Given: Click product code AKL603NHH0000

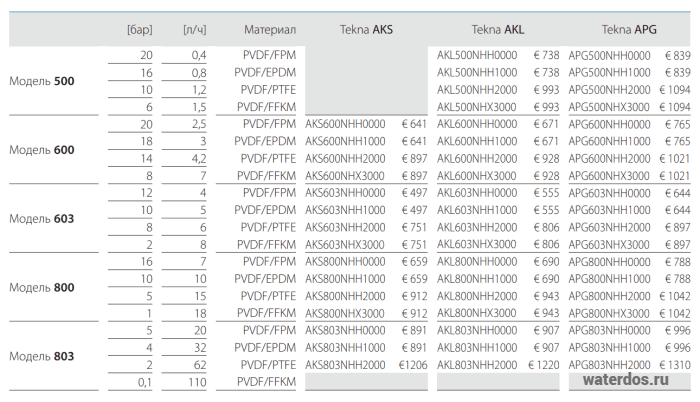Looking at the screenshot, I should 477,193.
